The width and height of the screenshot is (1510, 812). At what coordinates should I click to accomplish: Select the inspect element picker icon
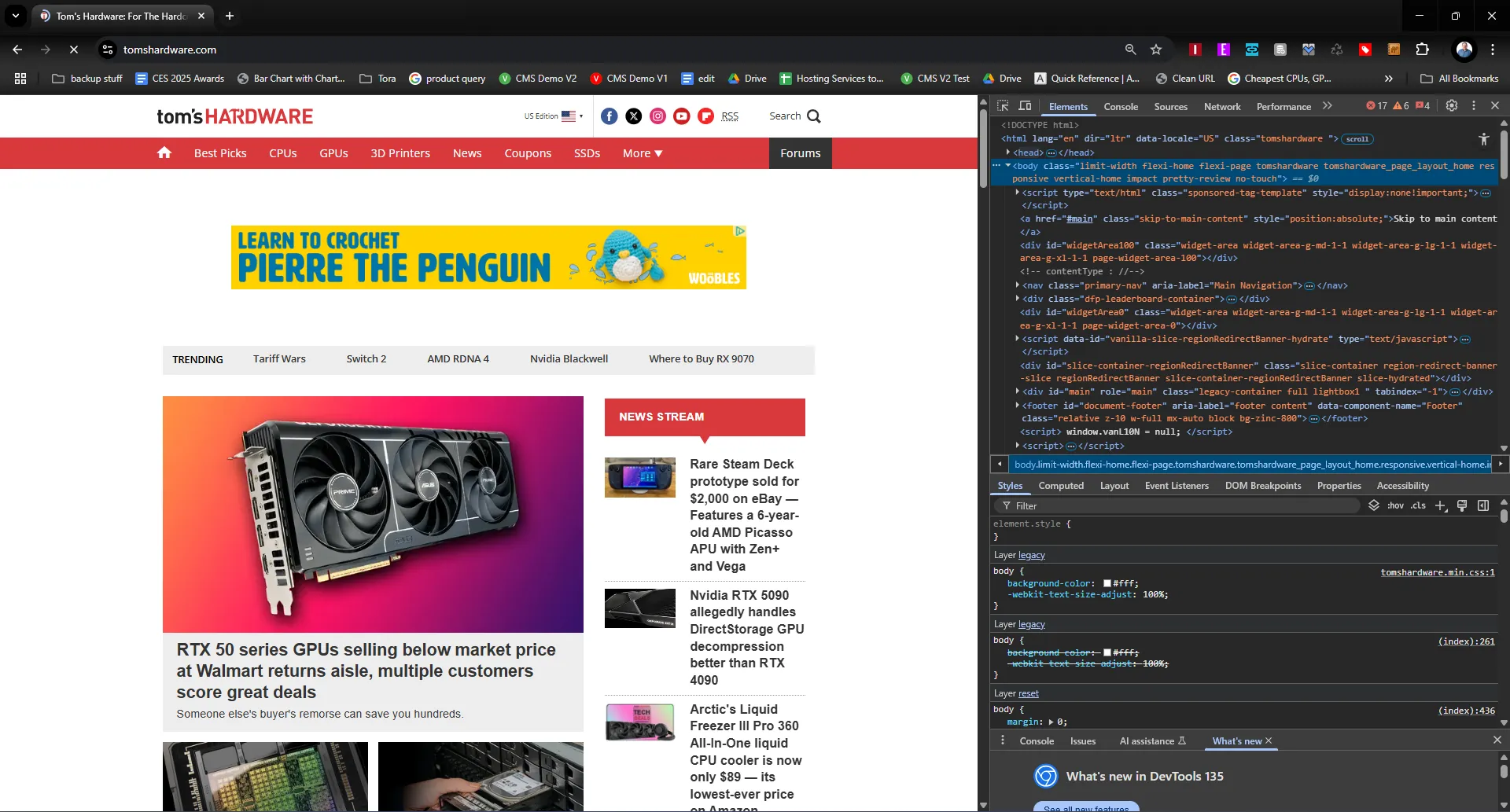[x=1003, y=106]
